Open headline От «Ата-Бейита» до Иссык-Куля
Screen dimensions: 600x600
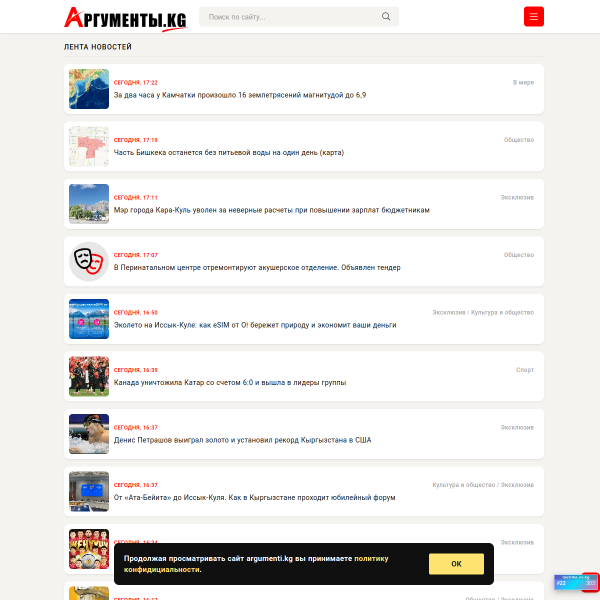pos(254,497)
